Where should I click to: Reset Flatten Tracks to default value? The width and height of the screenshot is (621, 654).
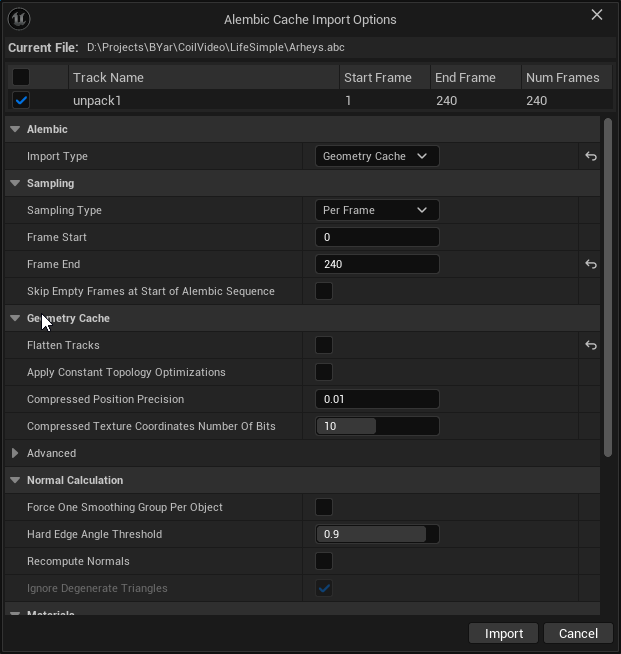pos(591,345)
